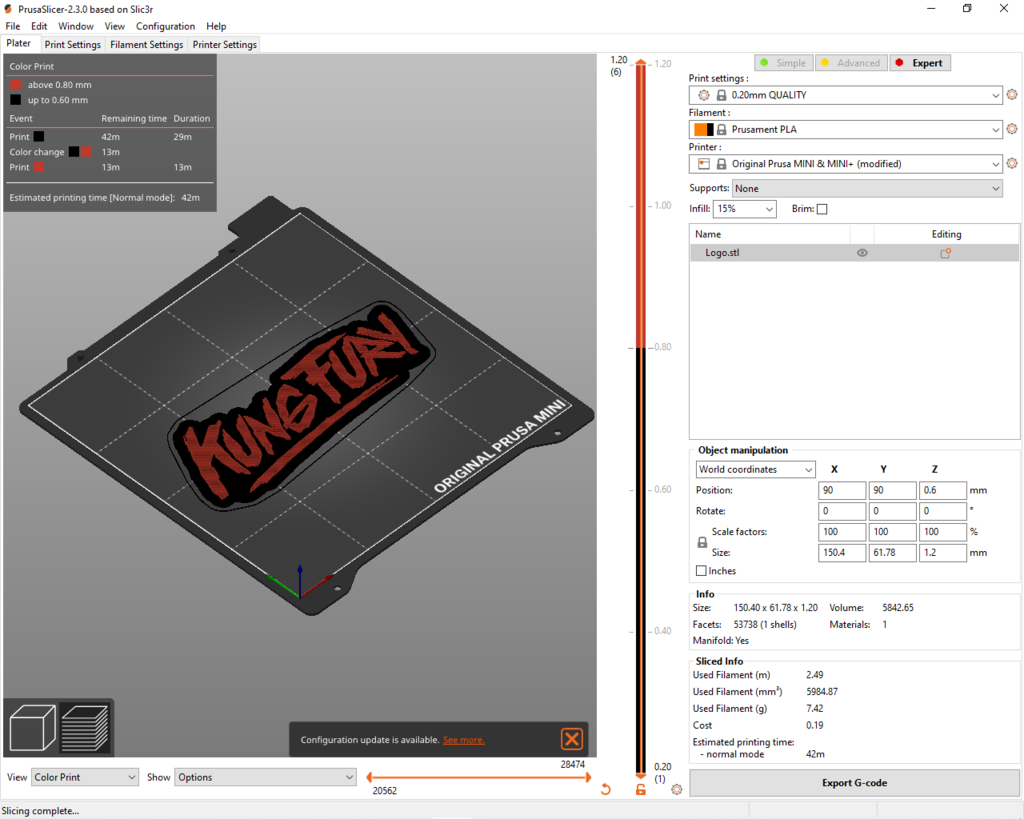Click the Size Y input field
Screen dimensions: 1024x819
click(x=892, y=553)
